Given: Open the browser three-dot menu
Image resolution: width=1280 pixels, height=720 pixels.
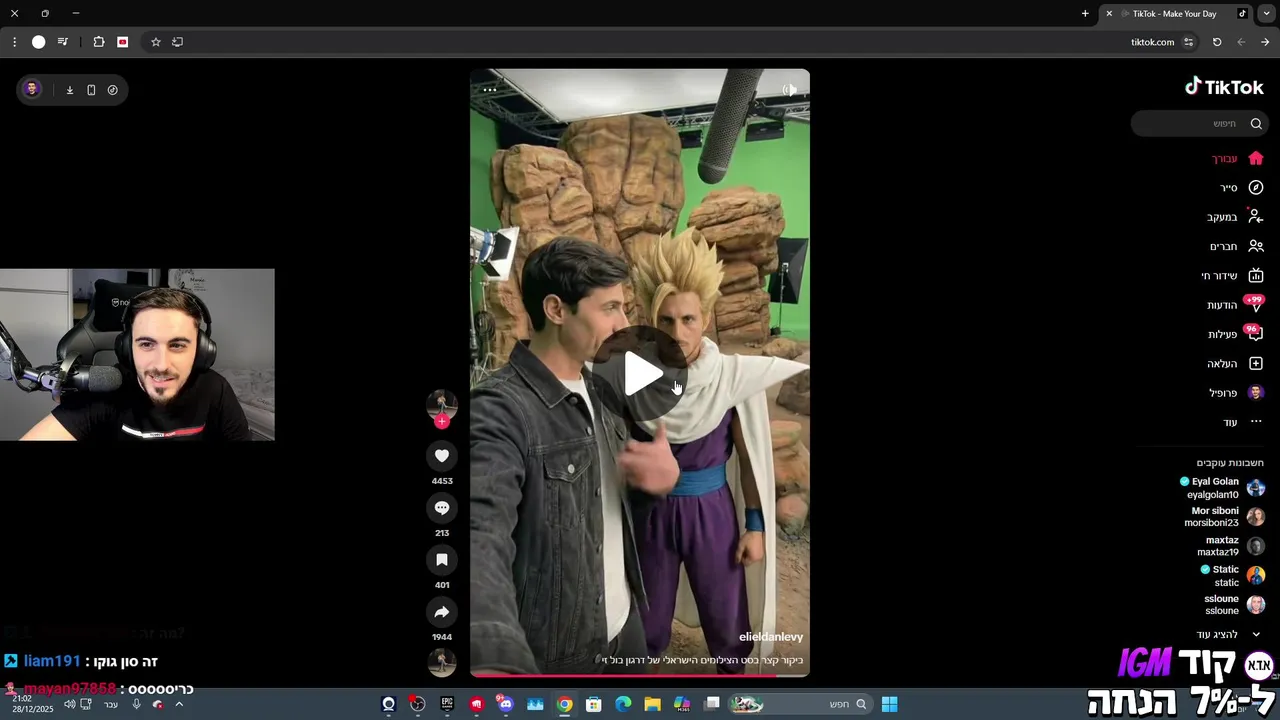Looking at the screenshot, I should [x=14, y=42].
